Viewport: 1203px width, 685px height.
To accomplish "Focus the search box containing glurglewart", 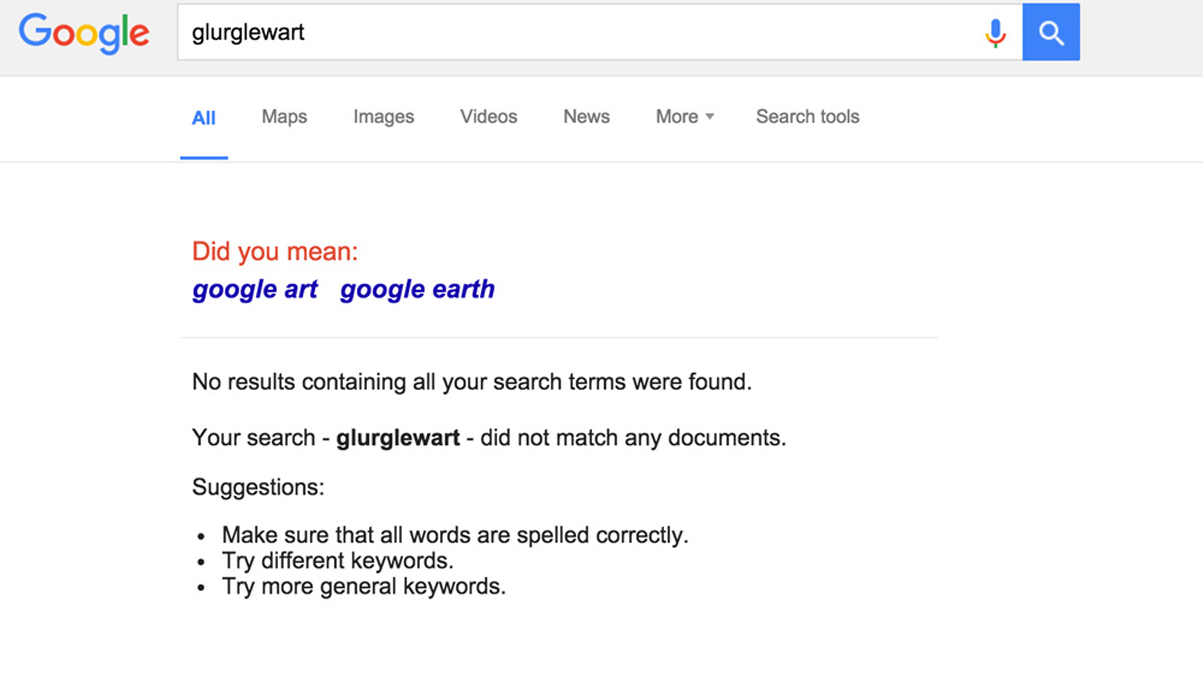I will [x=600, y=32].
